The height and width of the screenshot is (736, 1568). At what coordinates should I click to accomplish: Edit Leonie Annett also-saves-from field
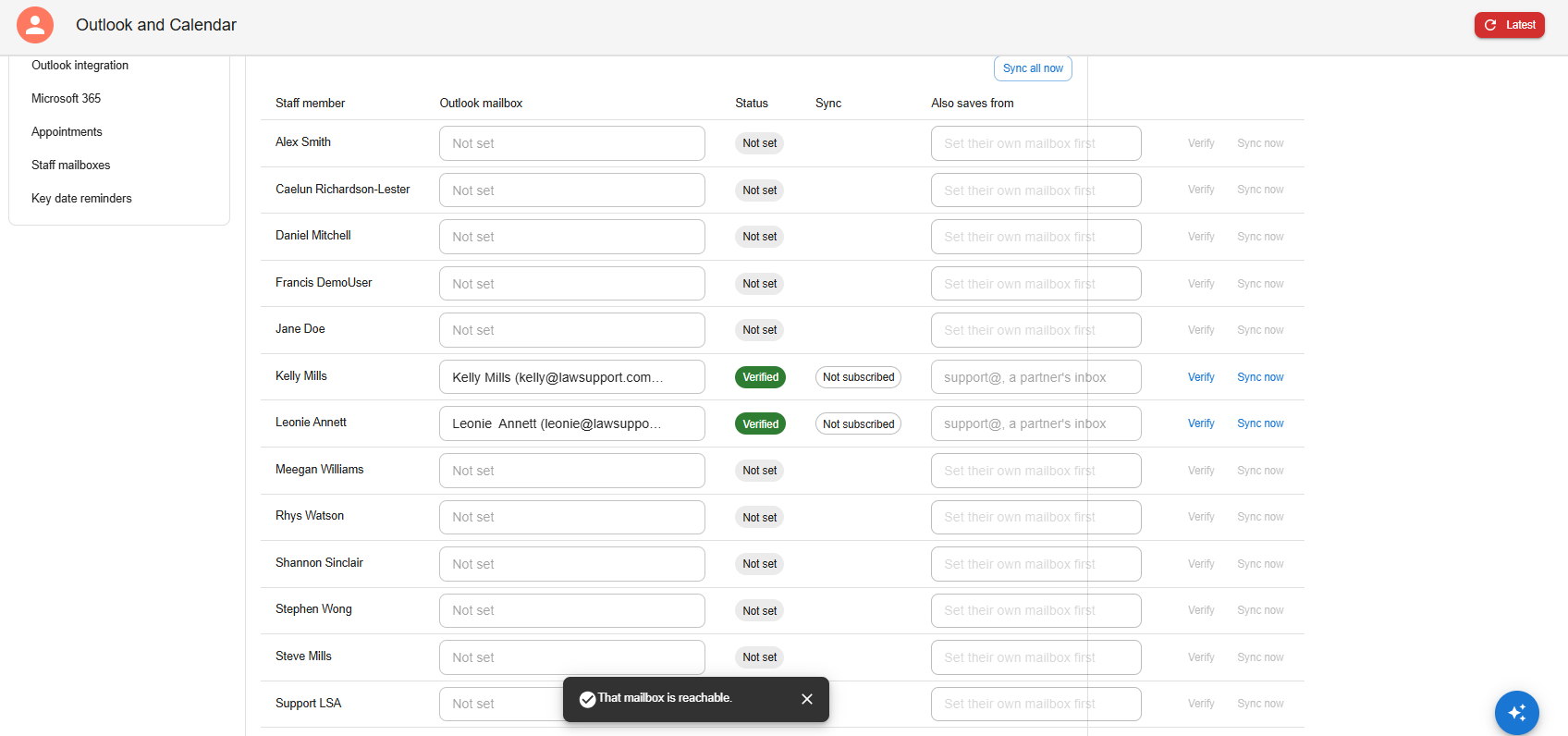pos(1036,423)
